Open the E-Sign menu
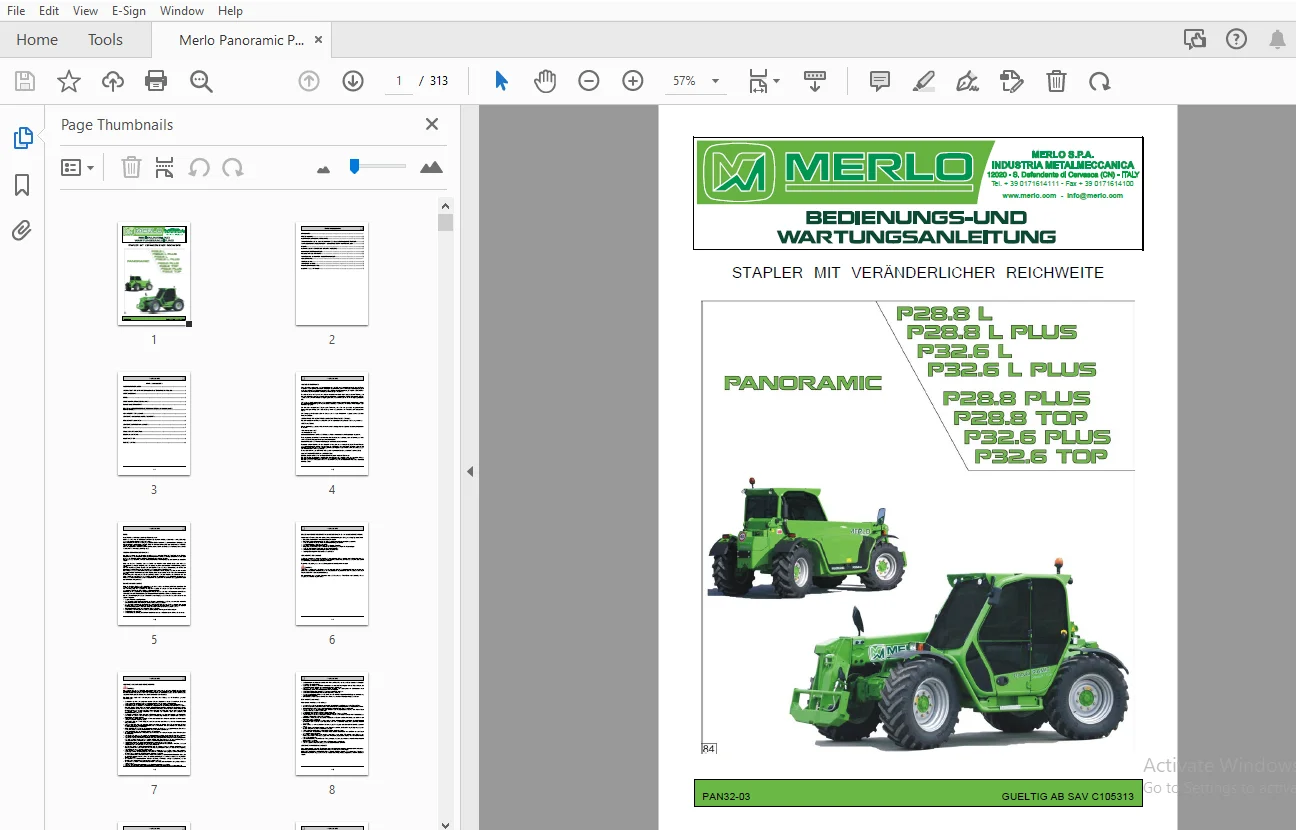1296x830 pixels. click(x=129, y=11)
